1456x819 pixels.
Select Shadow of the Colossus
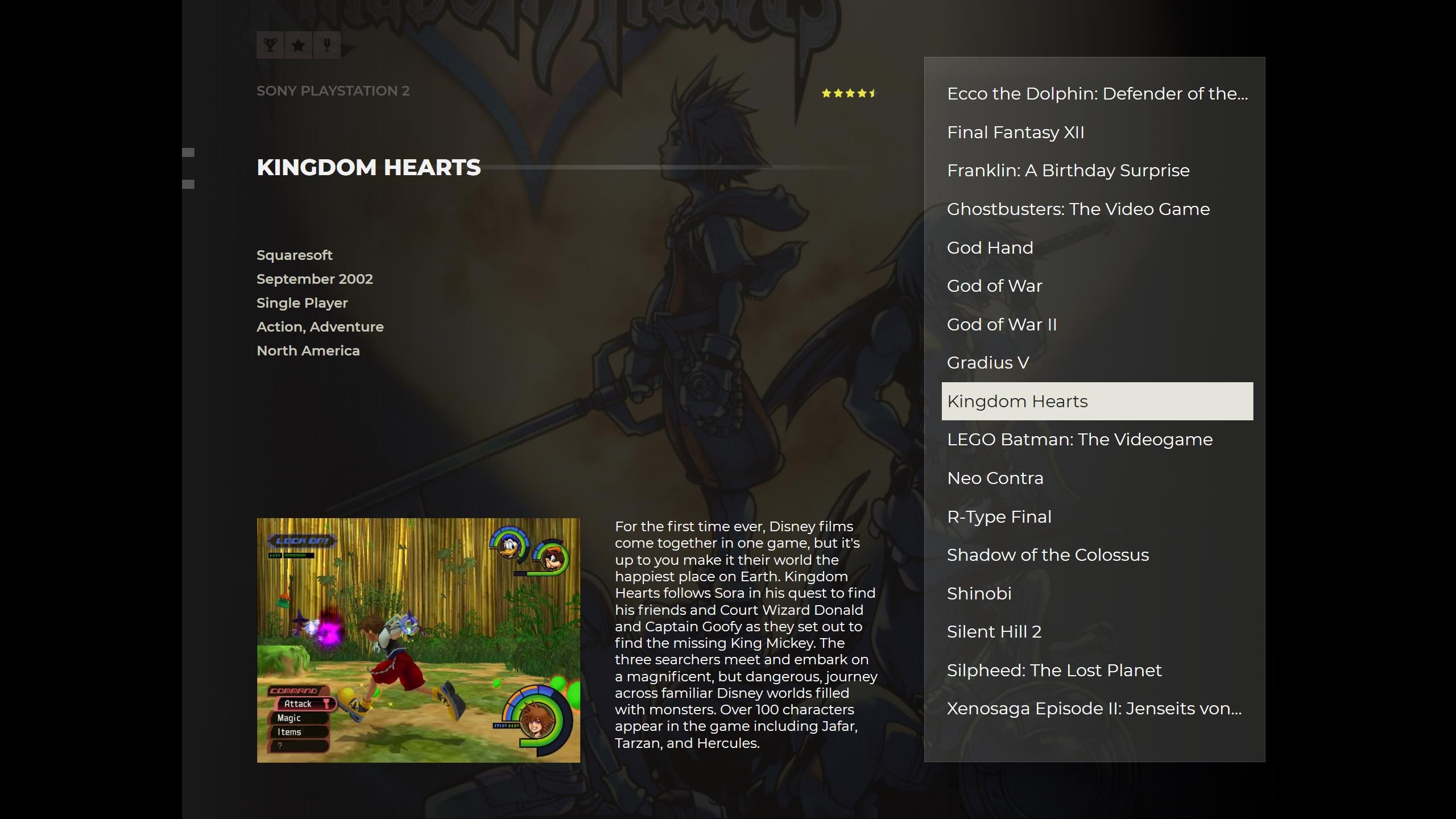coord(1097,555)
